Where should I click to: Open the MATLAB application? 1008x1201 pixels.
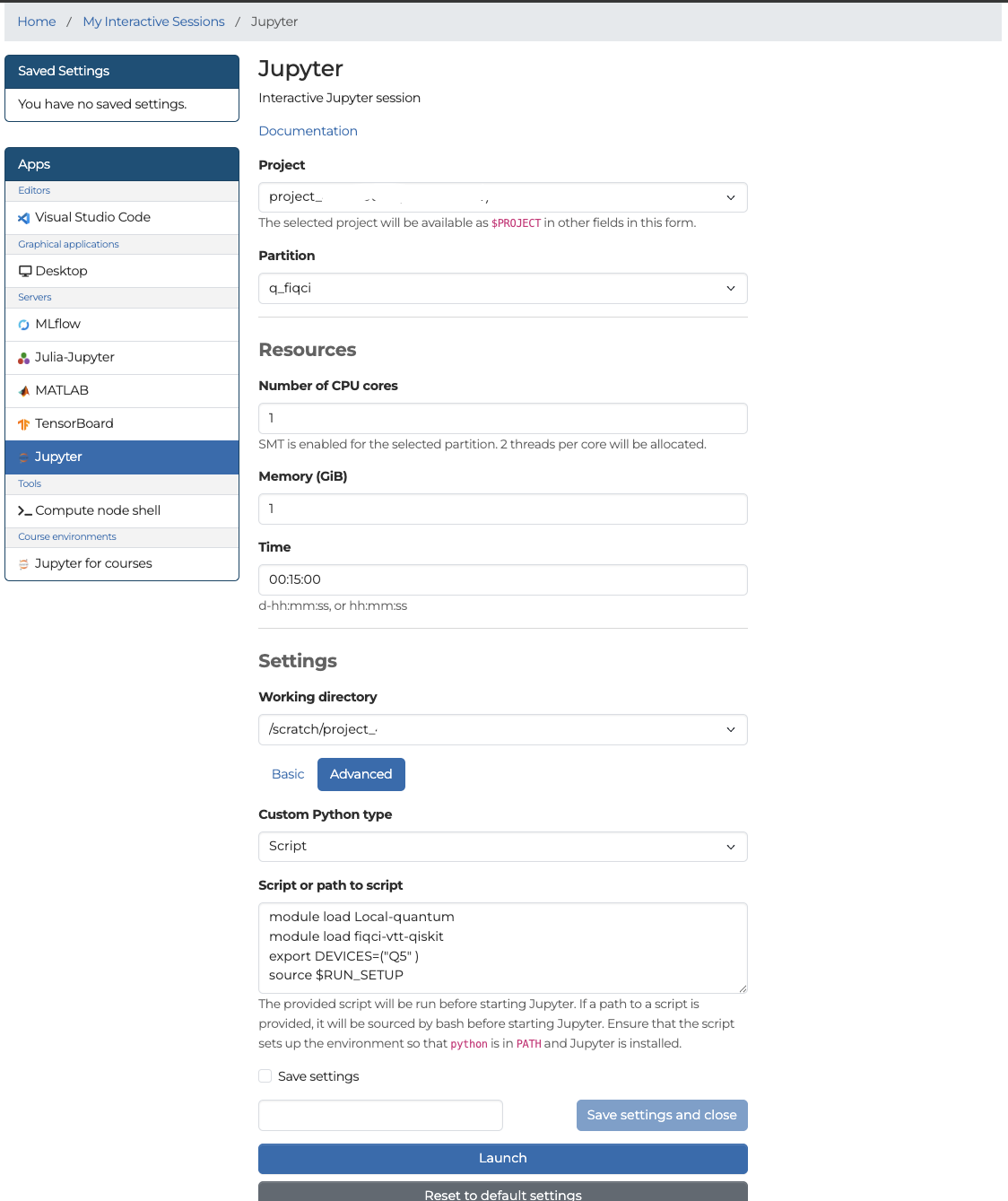(x=61, y=390)
